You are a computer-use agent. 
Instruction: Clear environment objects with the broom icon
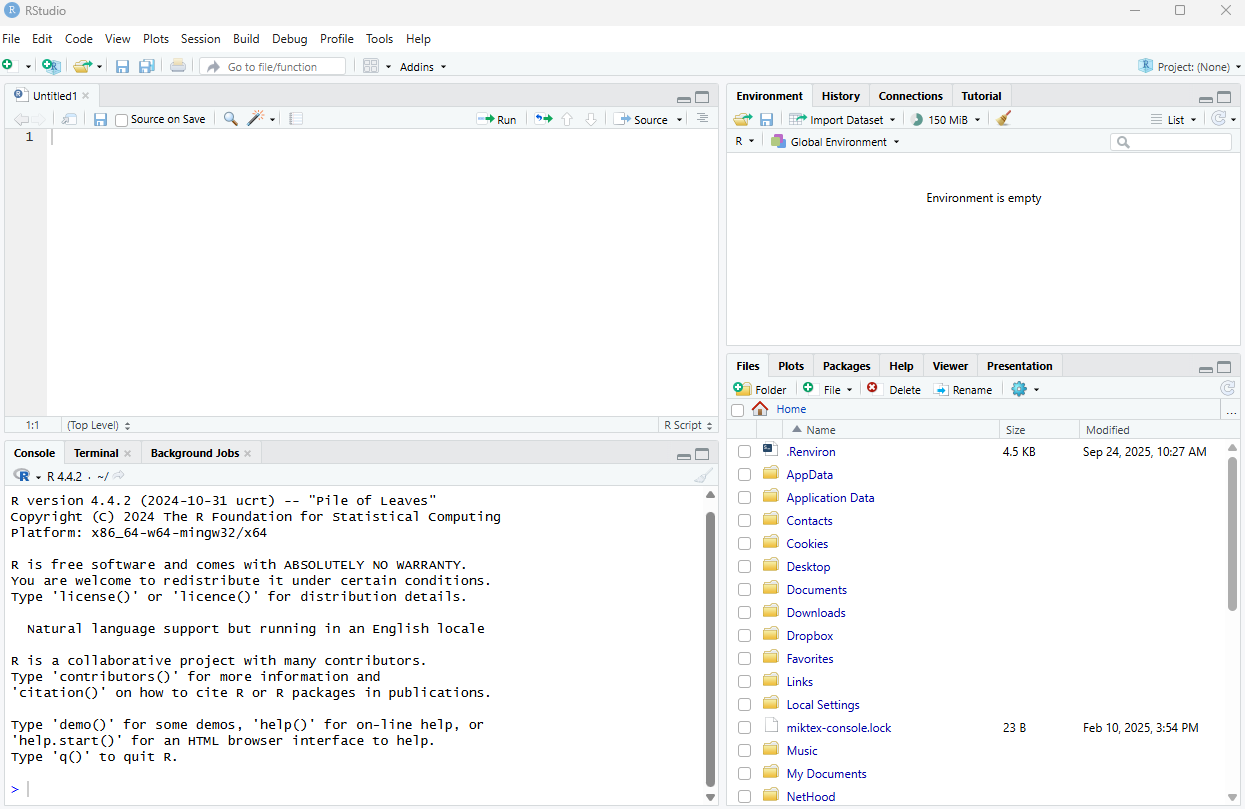1004,119
